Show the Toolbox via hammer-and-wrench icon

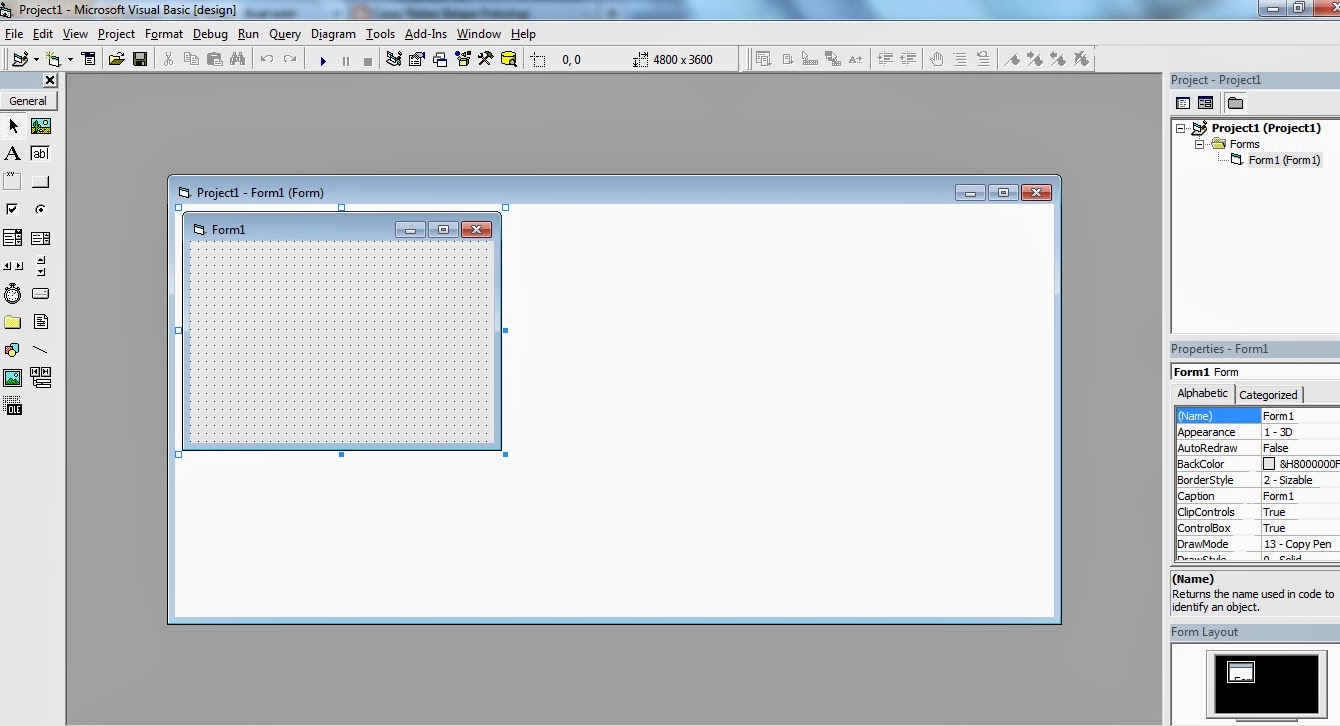[486, 60]
